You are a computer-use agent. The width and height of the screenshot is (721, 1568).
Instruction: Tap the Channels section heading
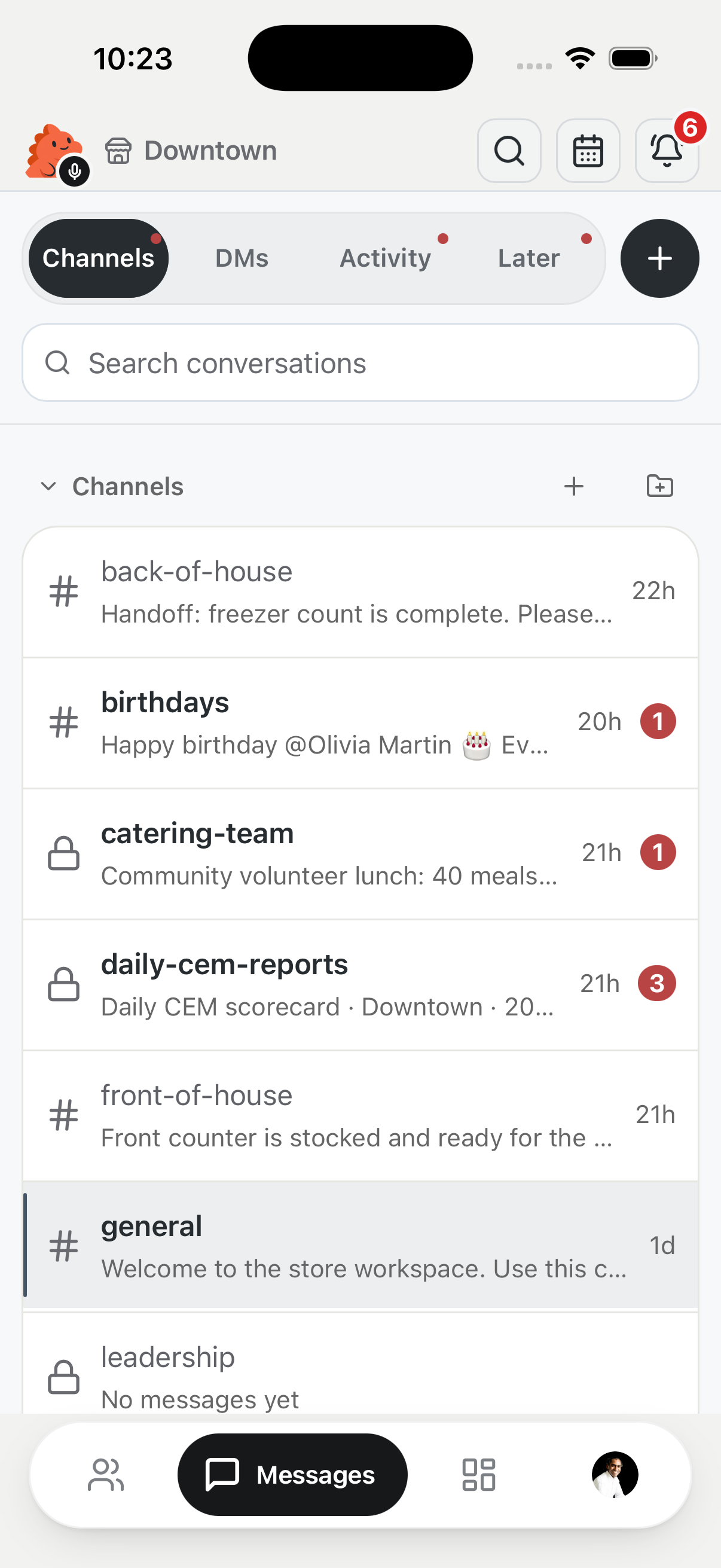point(128,486)
